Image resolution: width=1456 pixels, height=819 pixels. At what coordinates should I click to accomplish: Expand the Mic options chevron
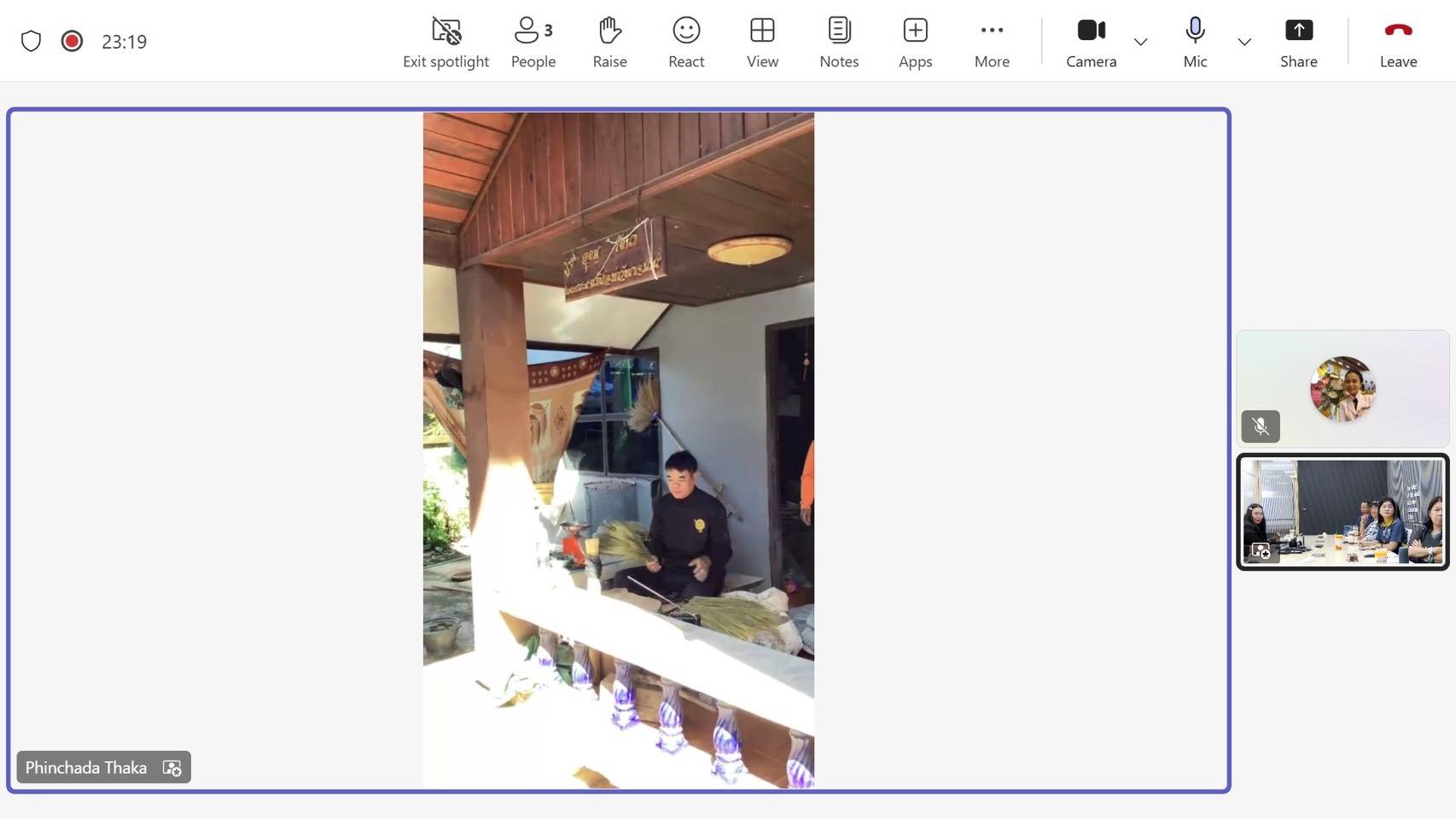coord(1244,42)
